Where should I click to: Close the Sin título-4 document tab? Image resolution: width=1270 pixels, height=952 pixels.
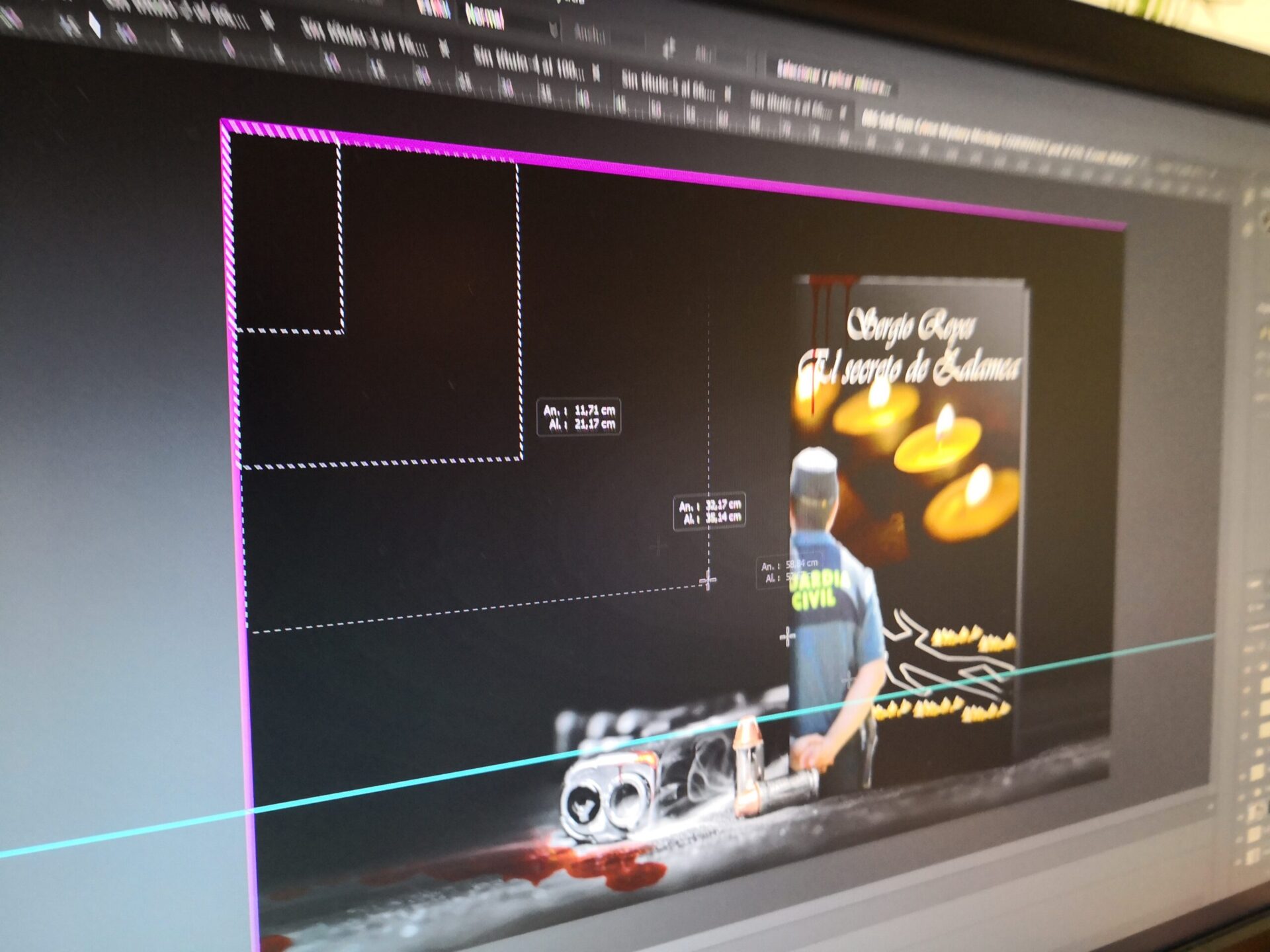(597, 71)
